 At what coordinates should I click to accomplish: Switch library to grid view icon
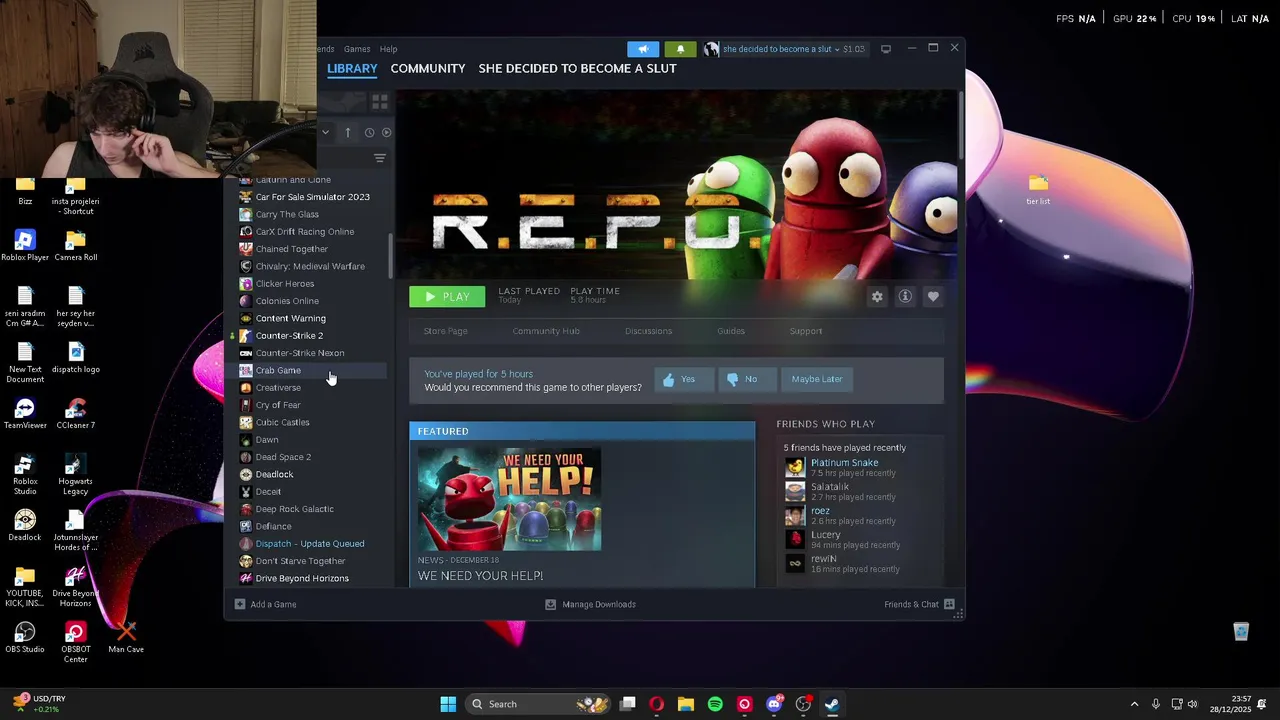380,102
